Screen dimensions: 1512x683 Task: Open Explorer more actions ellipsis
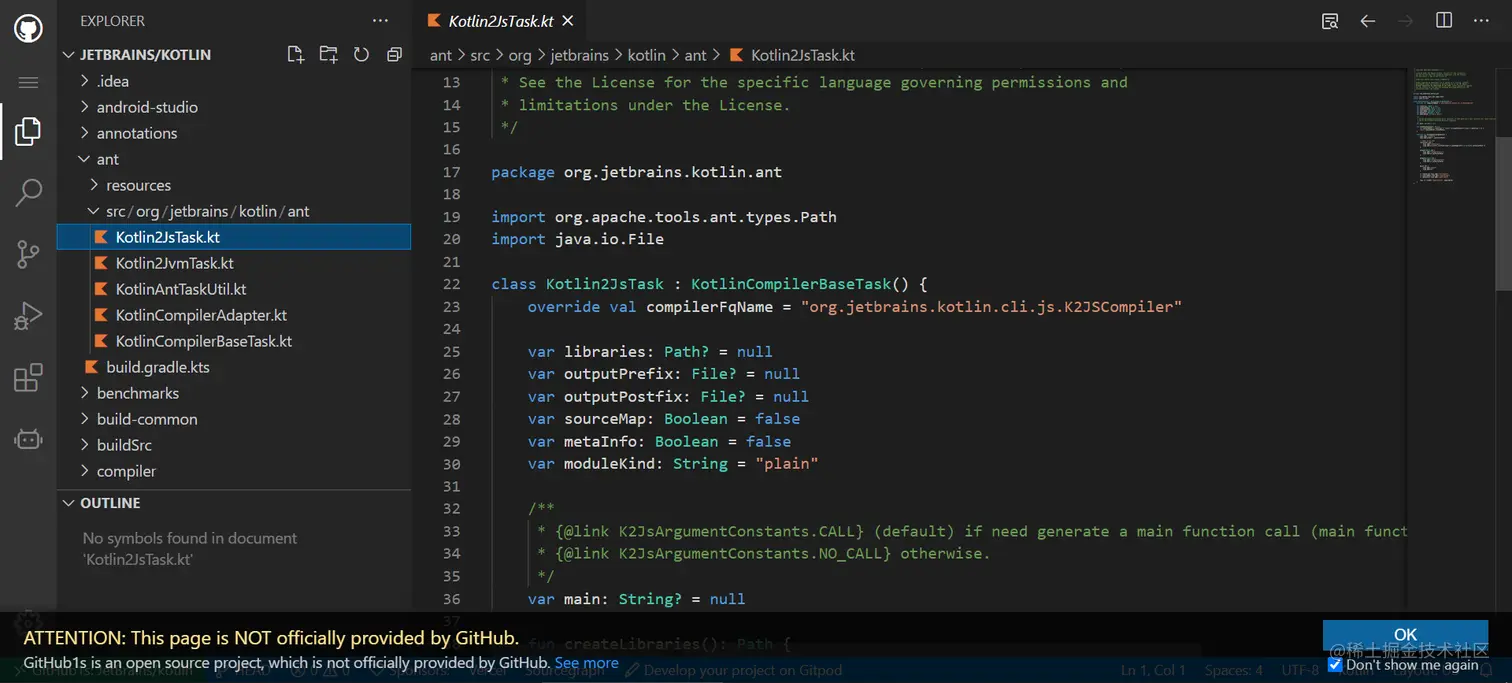[380, 20]
